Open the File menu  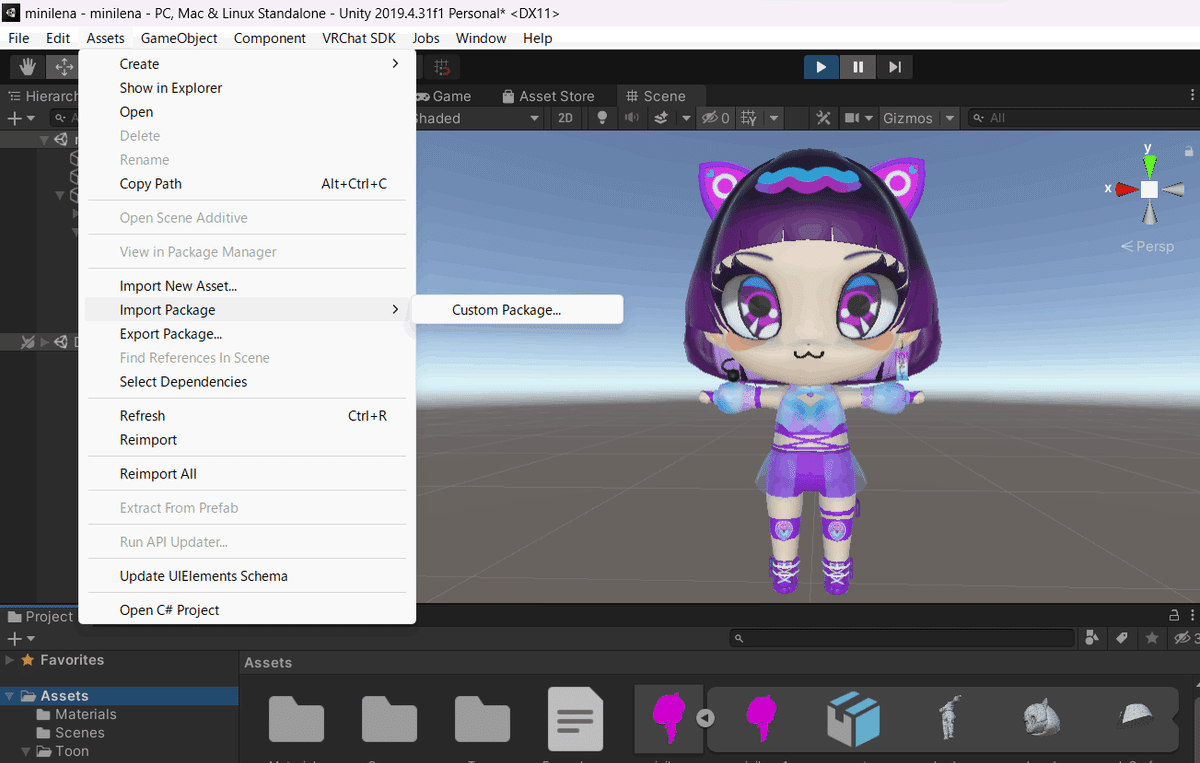19,38
